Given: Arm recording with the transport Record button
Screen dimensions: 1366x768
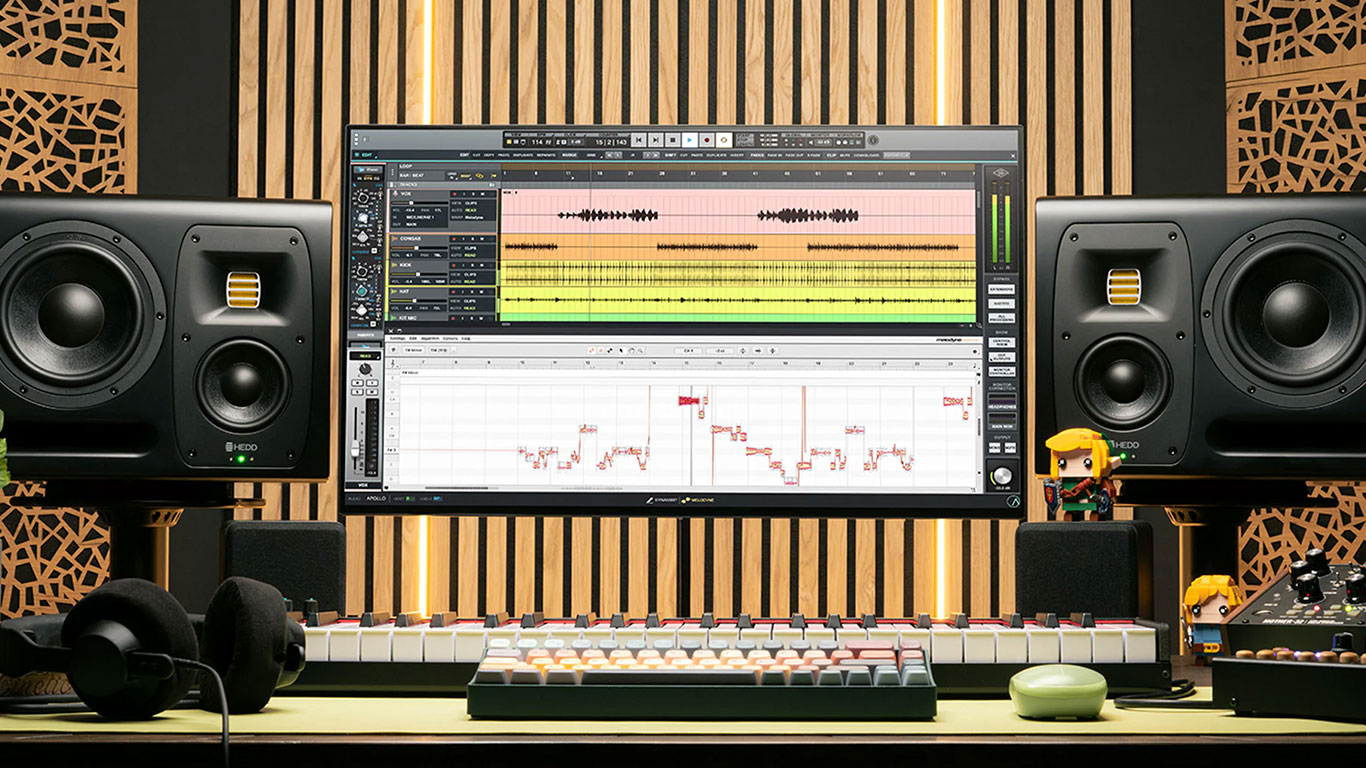Looking at the screenshot, I should (707, 141).
